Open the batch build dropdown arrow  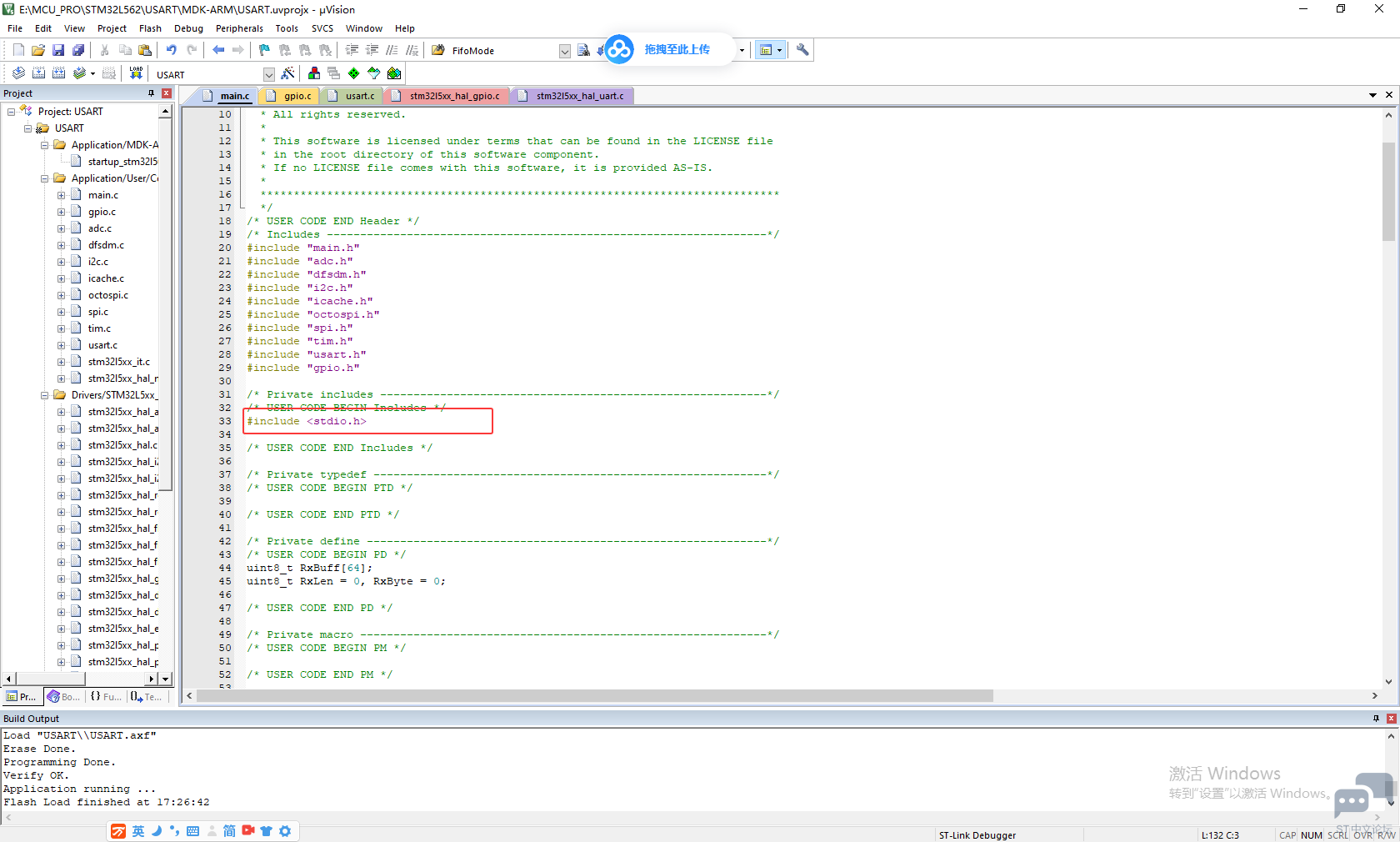(x=92, y=73)
